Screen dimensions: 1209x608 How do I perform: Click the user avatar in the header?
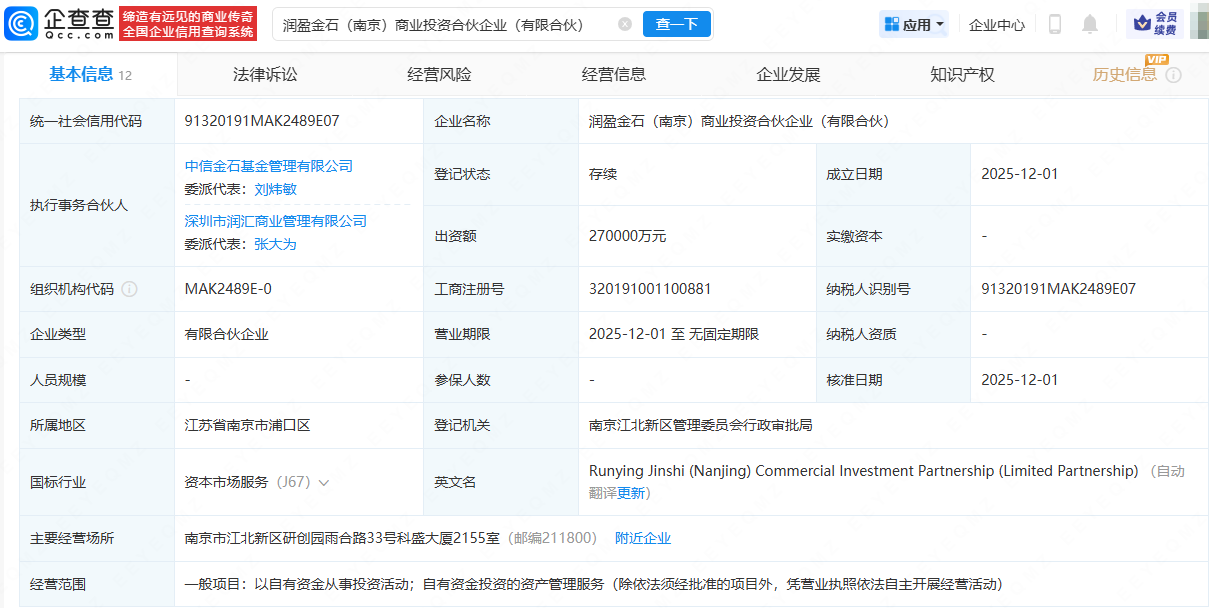point(1198,24)
